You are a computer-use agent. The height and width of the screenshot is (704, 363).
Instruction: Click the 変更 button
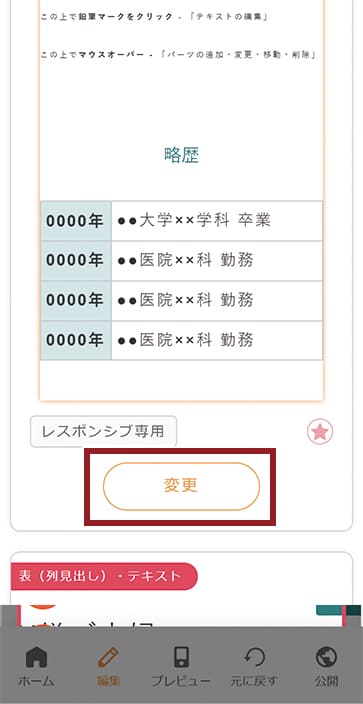tap(182, 486)
